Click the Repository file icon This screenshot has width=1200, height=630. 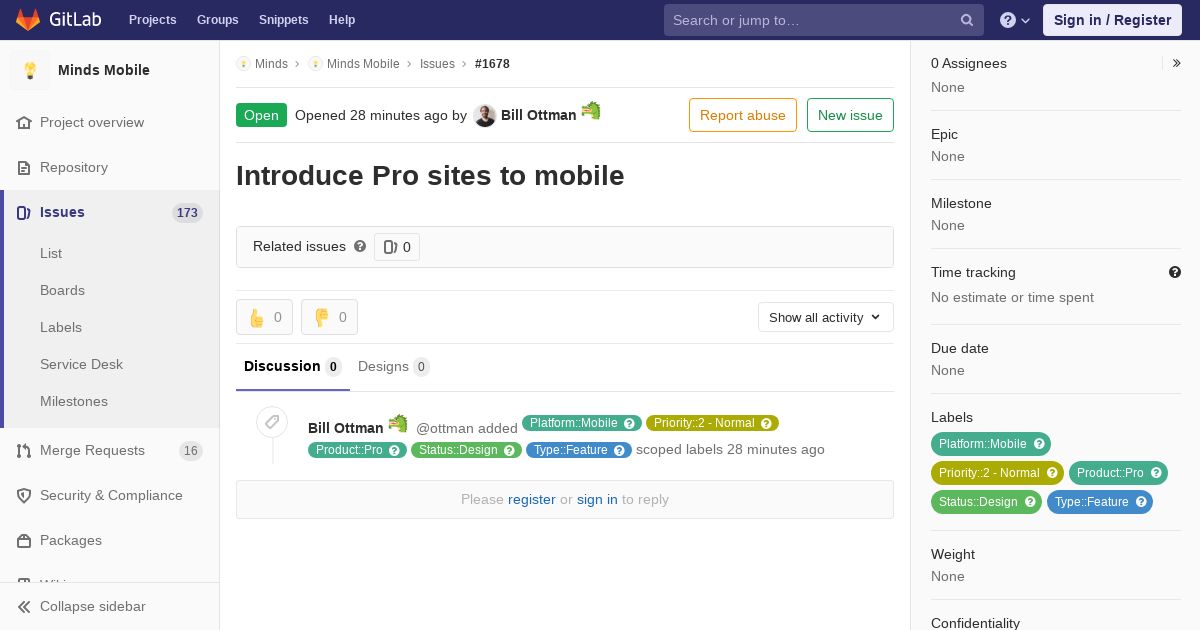tap(24, 167)
